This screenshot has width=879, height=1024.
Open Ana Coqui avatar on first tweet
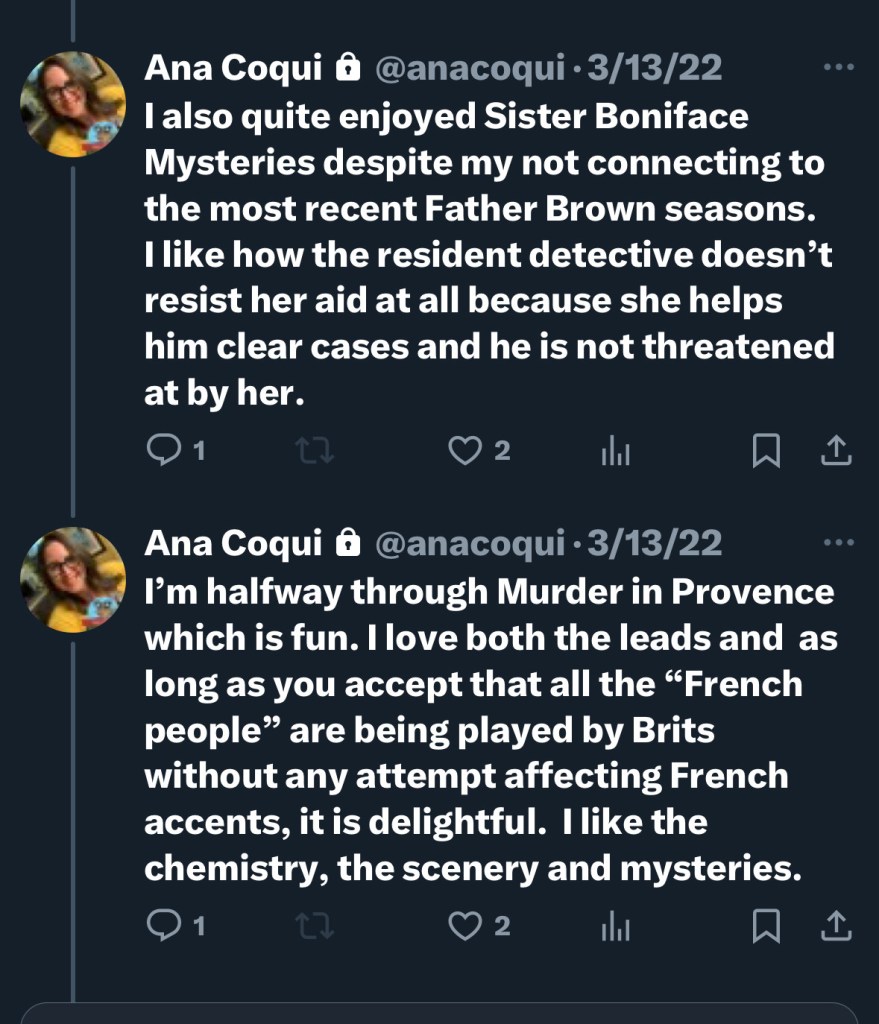coord(73,104)
